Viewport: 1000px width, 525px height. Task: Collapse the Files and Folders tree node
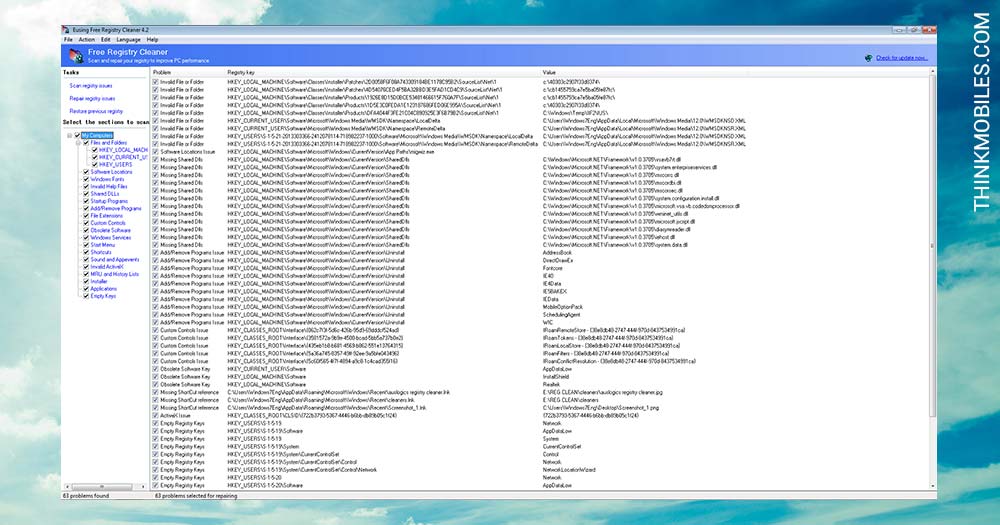(x=78, y=143)
